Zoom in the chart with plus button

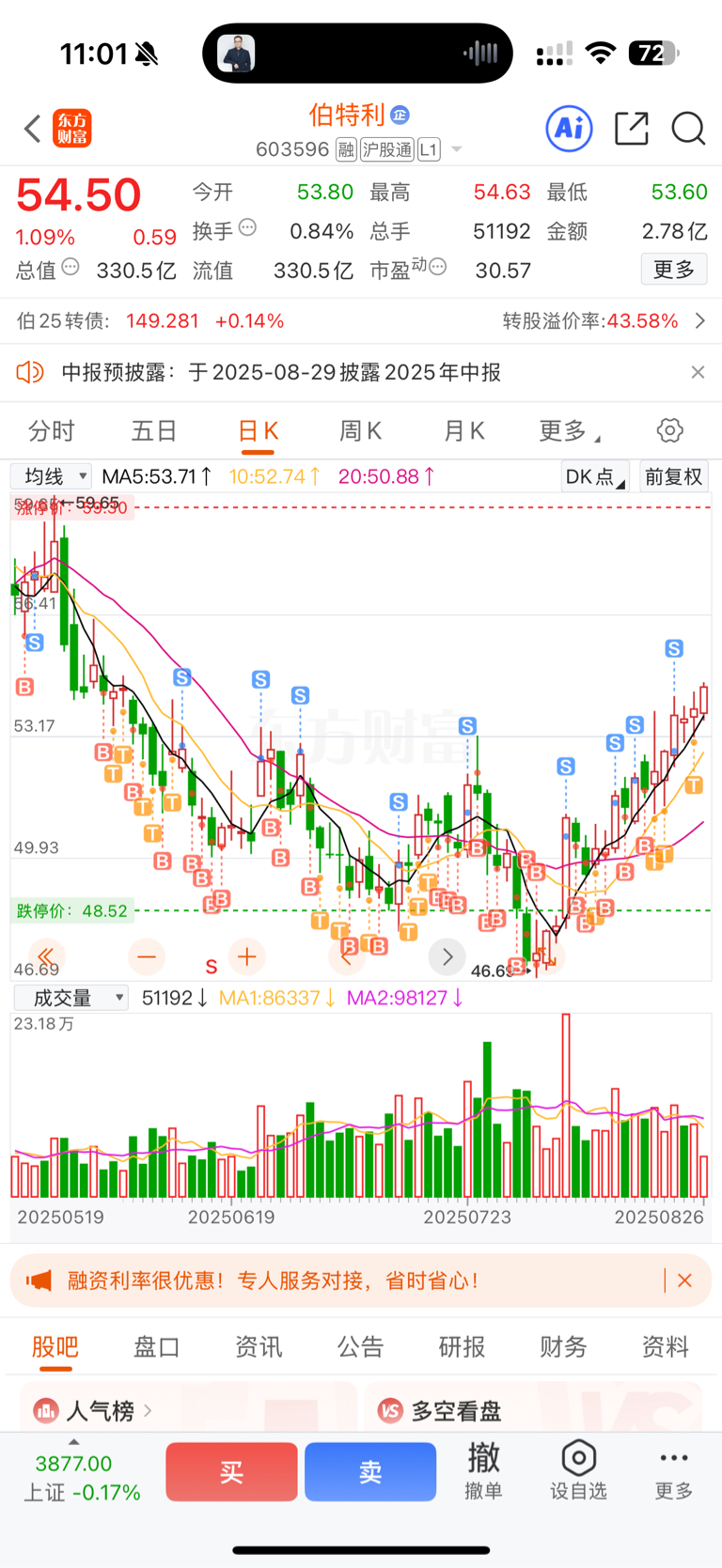click(x=247, y=956)
